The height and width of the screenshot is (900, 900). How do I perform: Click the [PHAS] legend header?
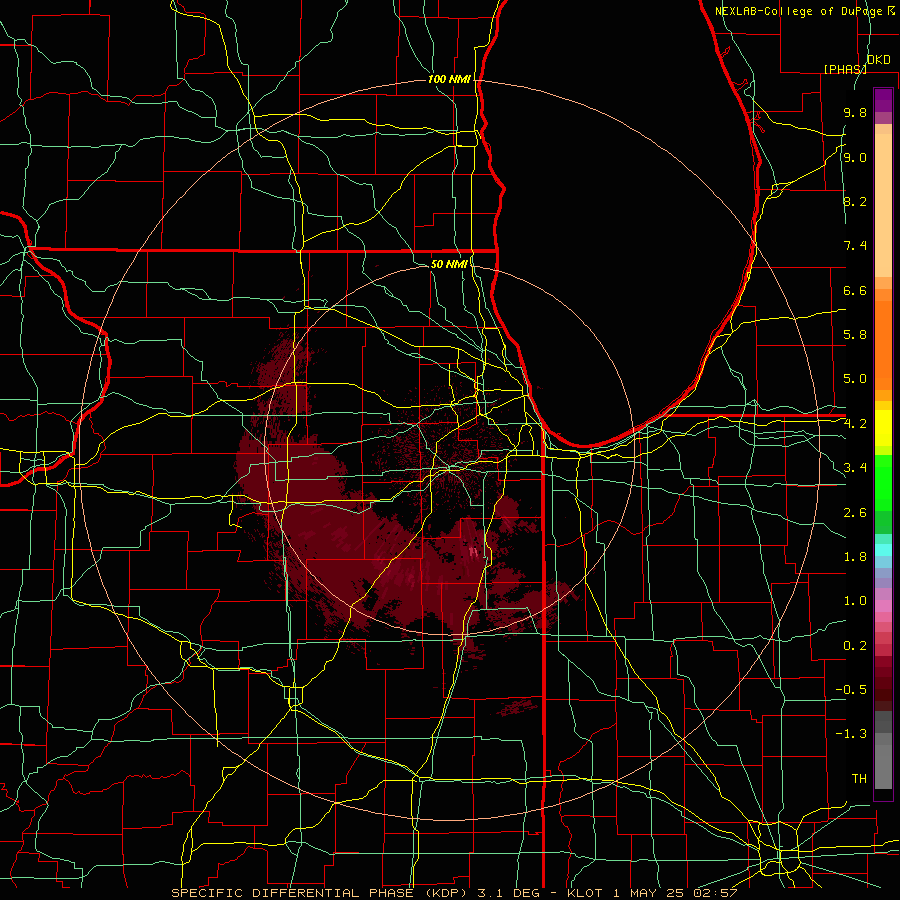click(x=845, y=69)
